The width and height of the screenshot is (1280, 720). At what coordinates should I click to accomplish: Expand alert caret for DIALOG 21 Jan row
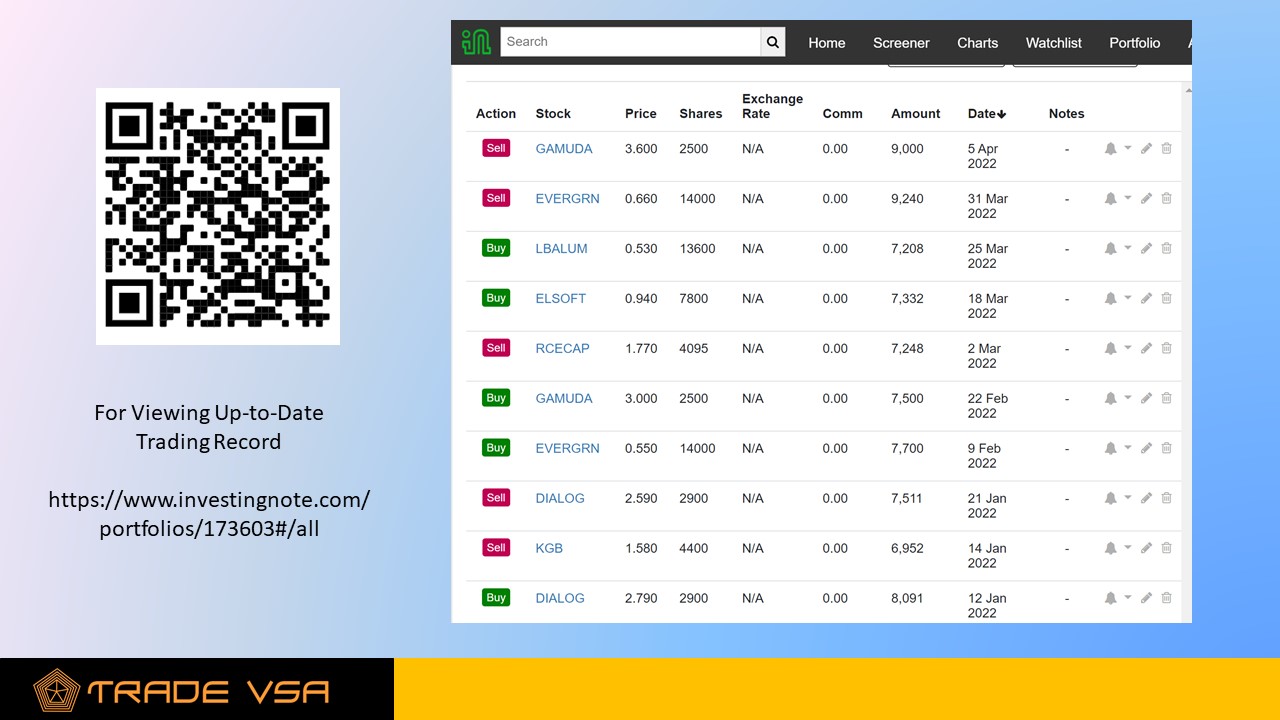1128,497
